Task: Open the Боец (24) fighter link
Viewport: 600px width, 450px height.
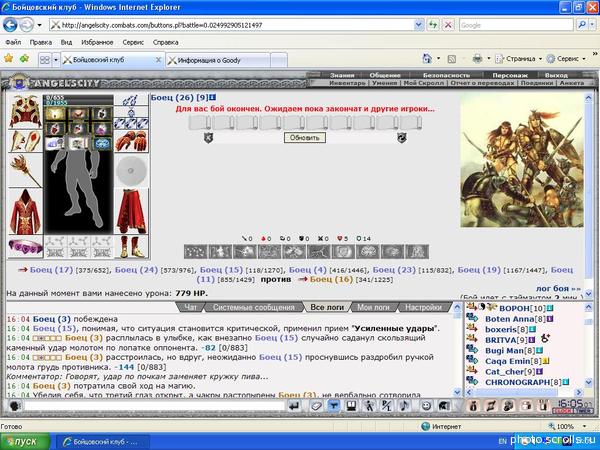Action: point(136,269)
